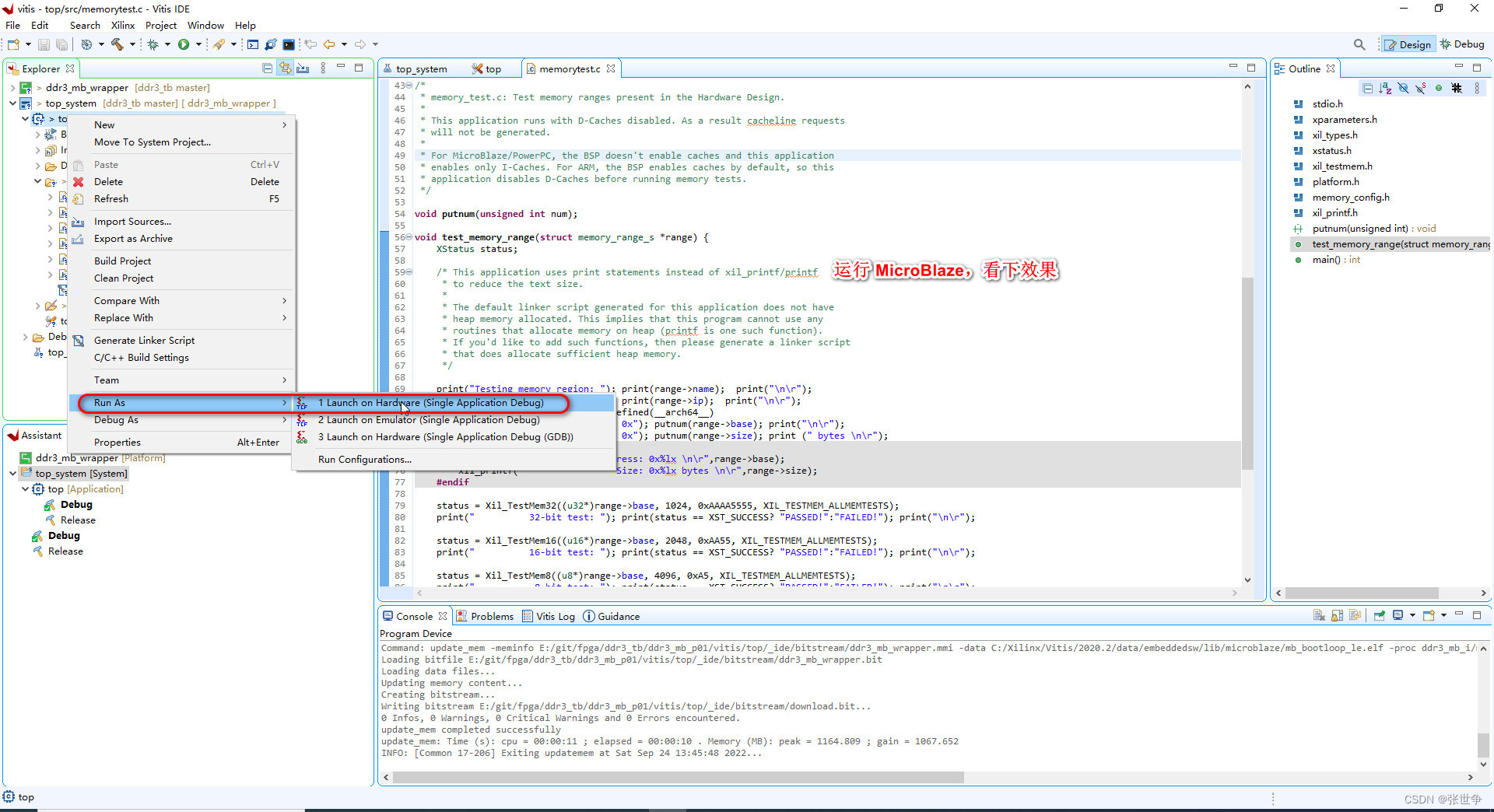Image resolution: width=1494 pixels, height=812 pixels.
Task: Switch to Debug perspective button
Action: [x=1464, y=44]
